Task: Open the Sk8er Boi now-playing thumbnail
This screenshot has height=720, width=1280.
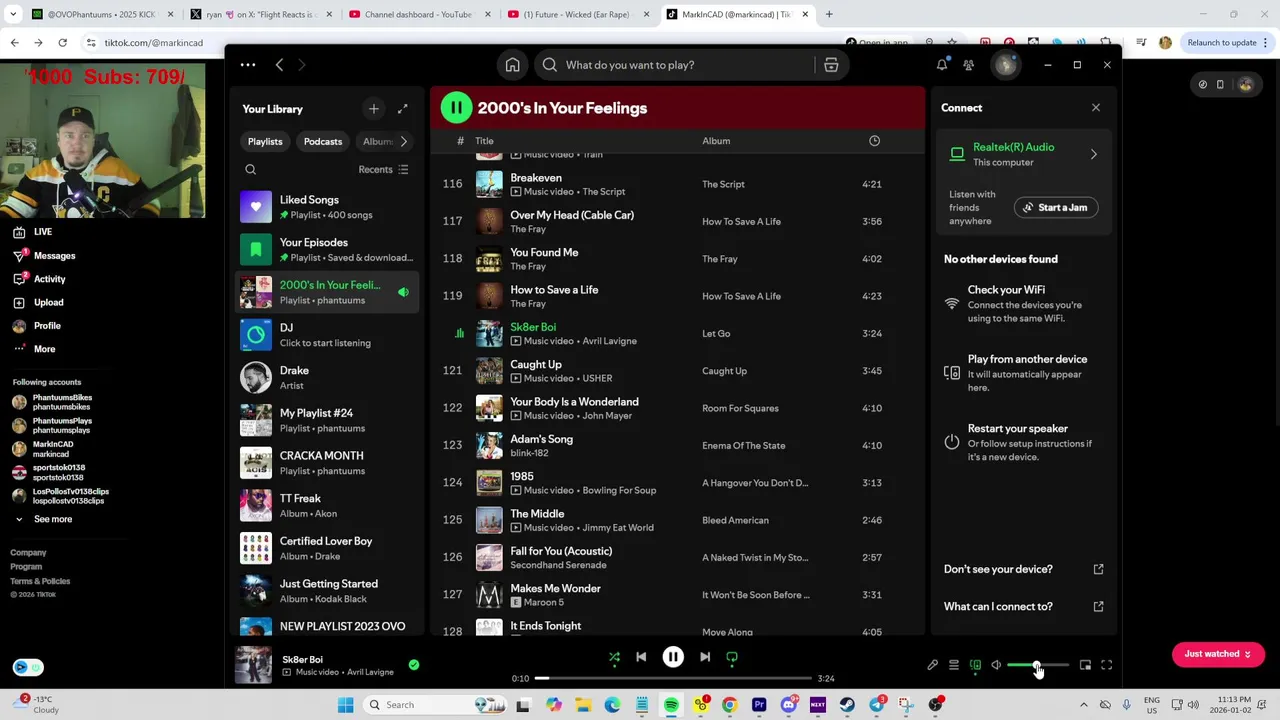Action: (253, 665)
